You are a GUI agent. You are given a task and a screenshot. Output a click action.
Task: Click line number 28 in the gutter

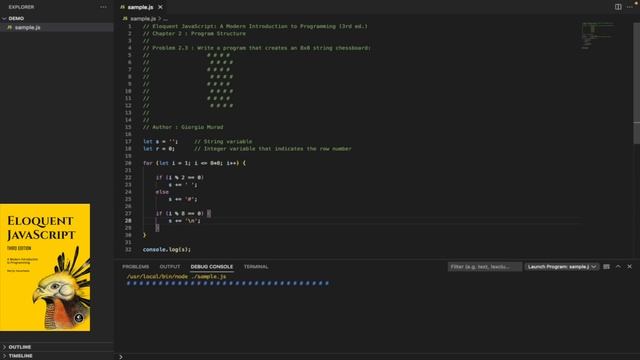(x=129, y=221)
